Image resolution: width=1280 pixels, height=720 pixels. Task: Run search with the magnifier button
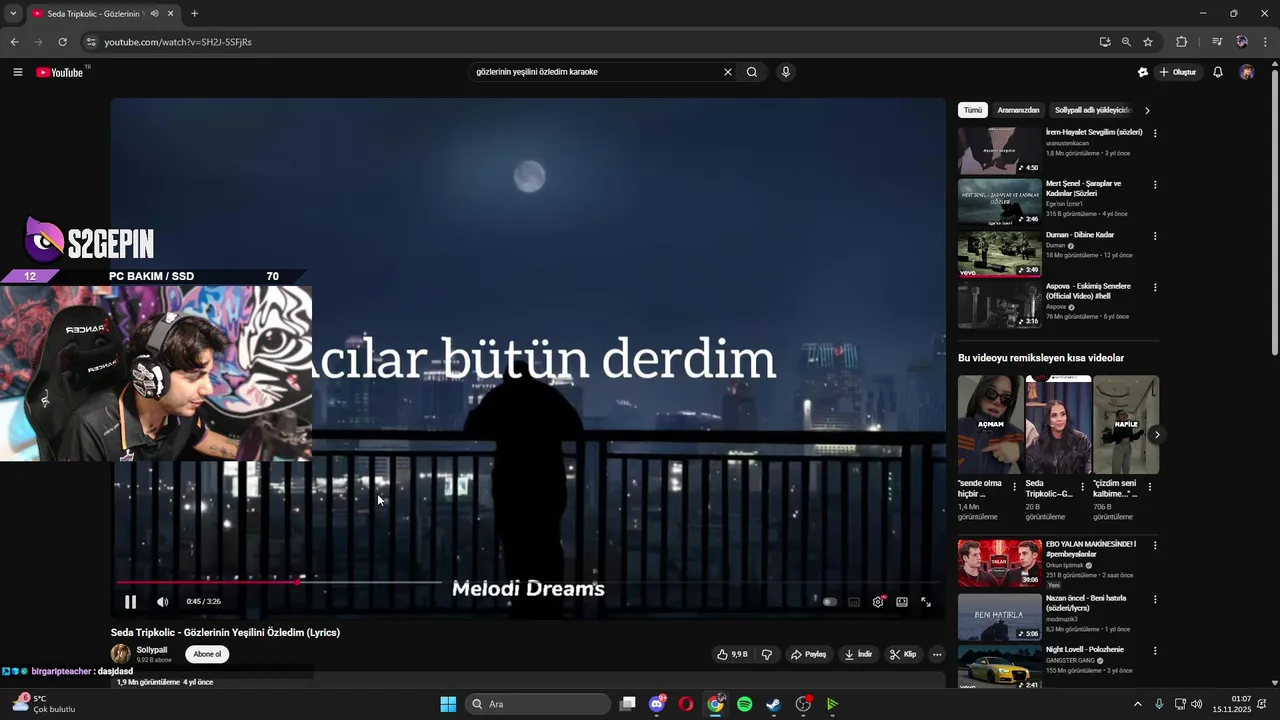752,72
